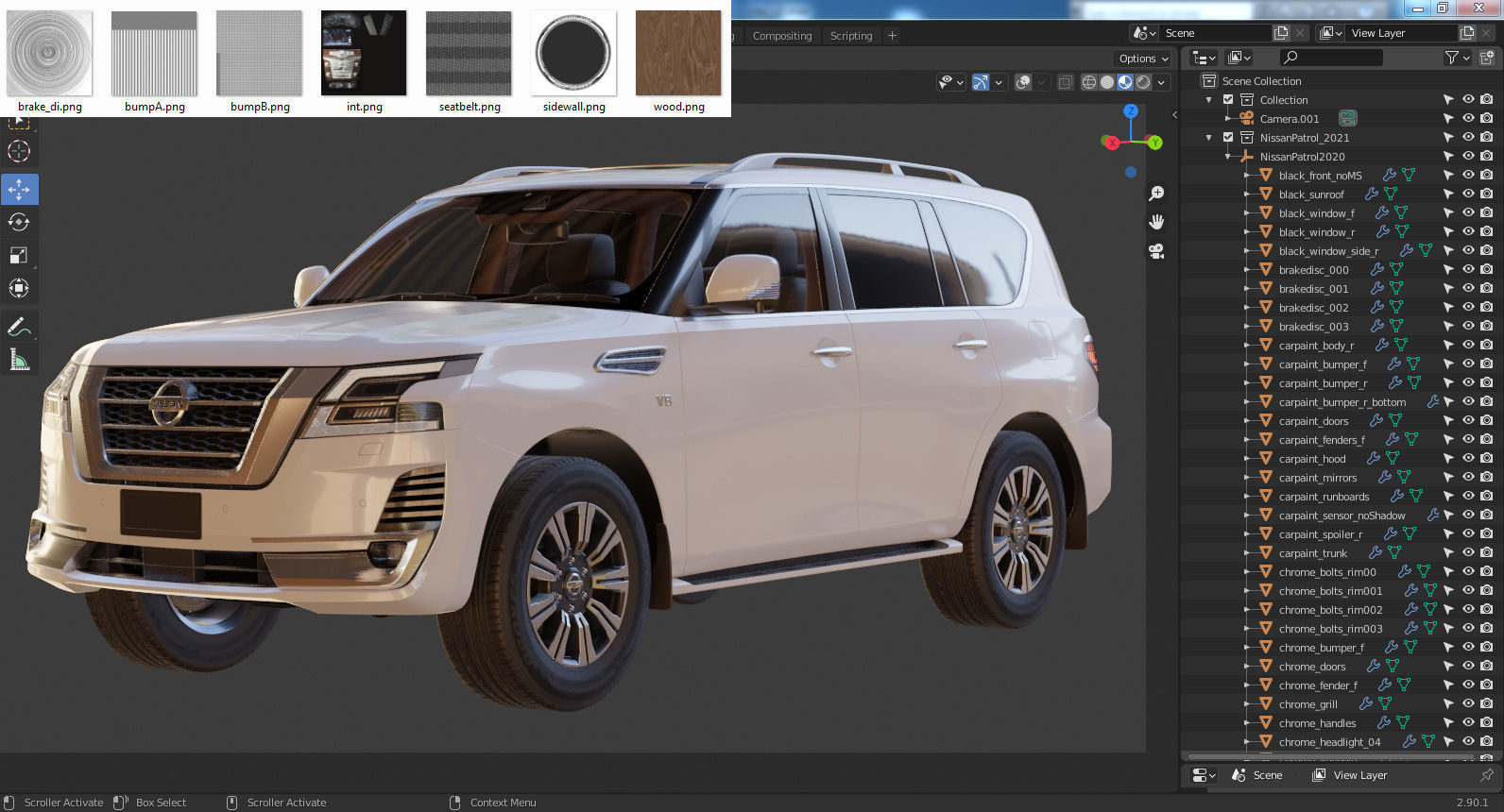1504x812 pixels.
Task: Click the camera data icon beside Camera.001
Action: coord(1348,118)
